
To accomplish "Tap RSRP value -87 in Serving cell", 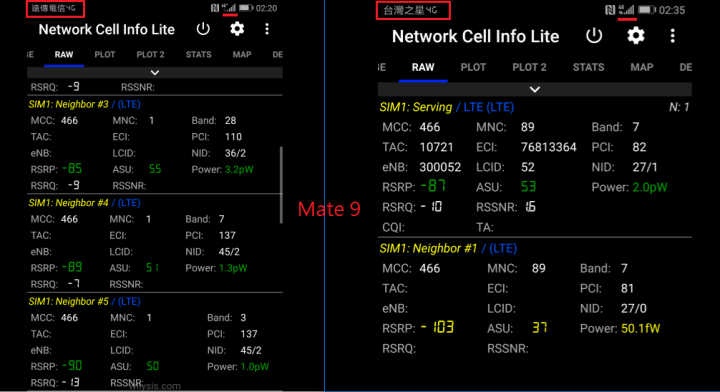I will tap(433, 186).
